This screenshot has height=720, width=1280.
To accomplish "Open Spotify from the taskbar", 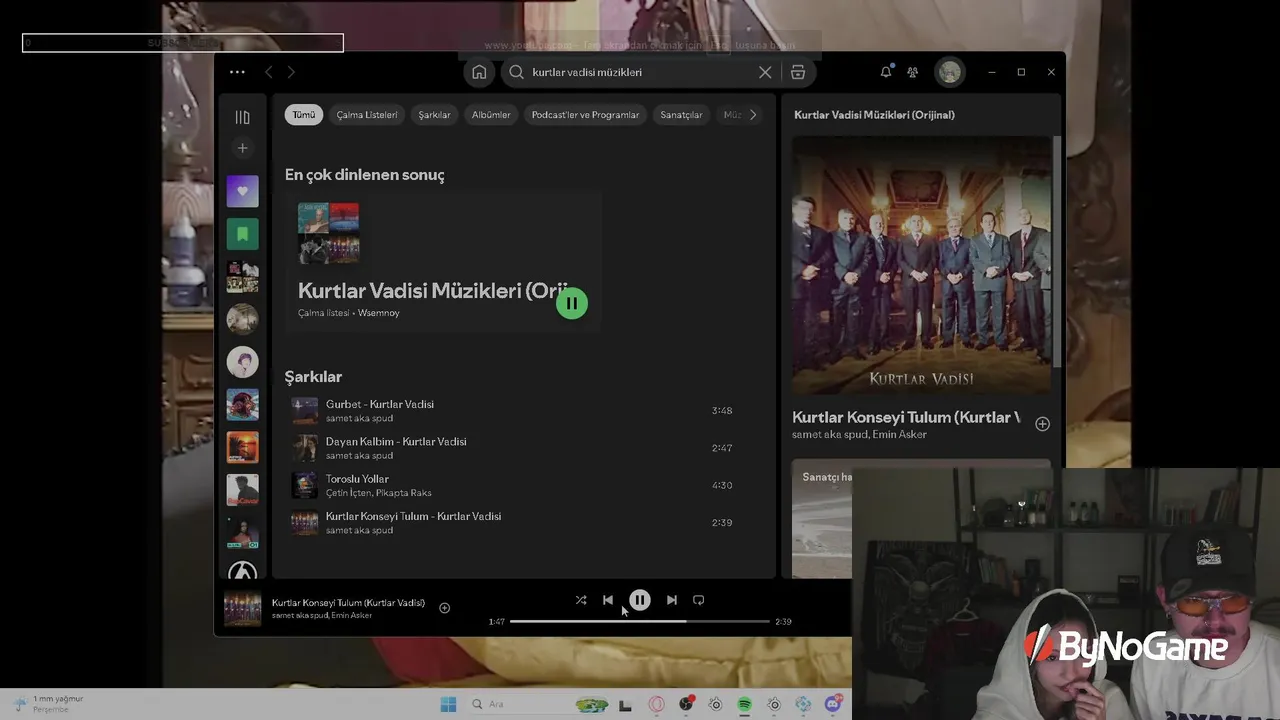I will click(x=745, y=704).
